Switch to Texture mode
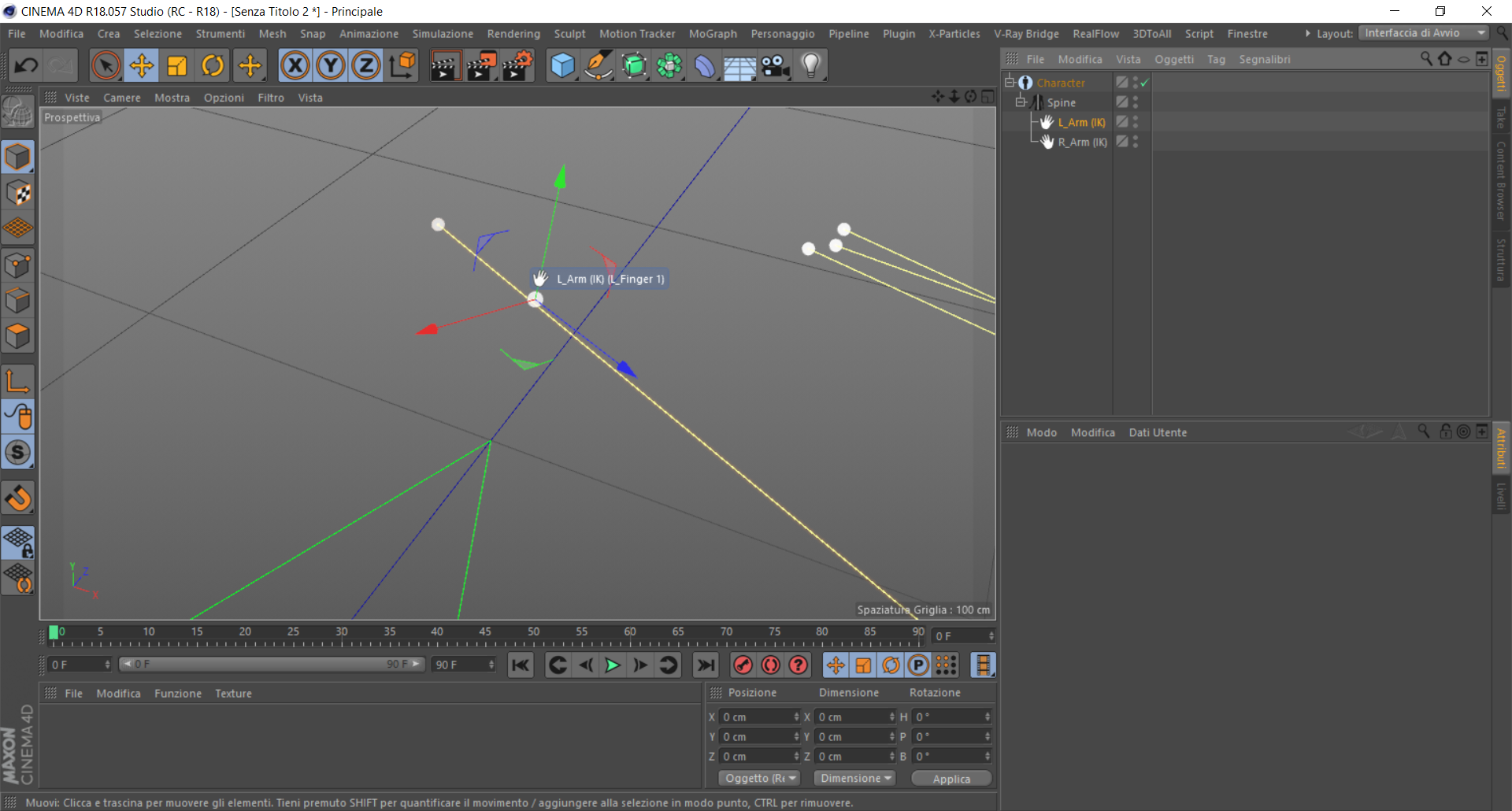This screenshot has height=811, width=1512. (17, 193)
